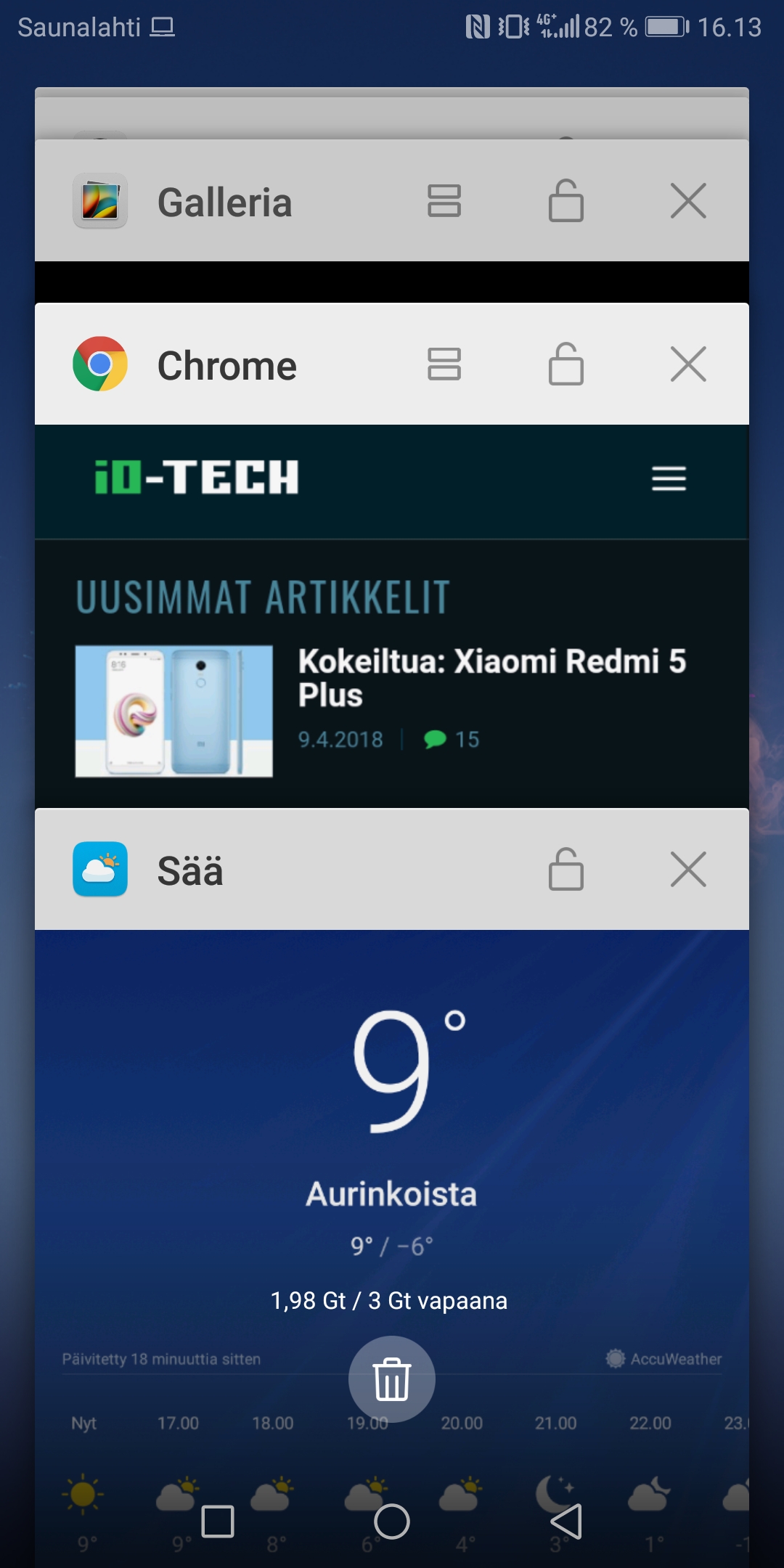This screenshot has width=784, height=1568.
Task: Open the Xiaomi Redmi 5 Plus article
Action: 492,678
